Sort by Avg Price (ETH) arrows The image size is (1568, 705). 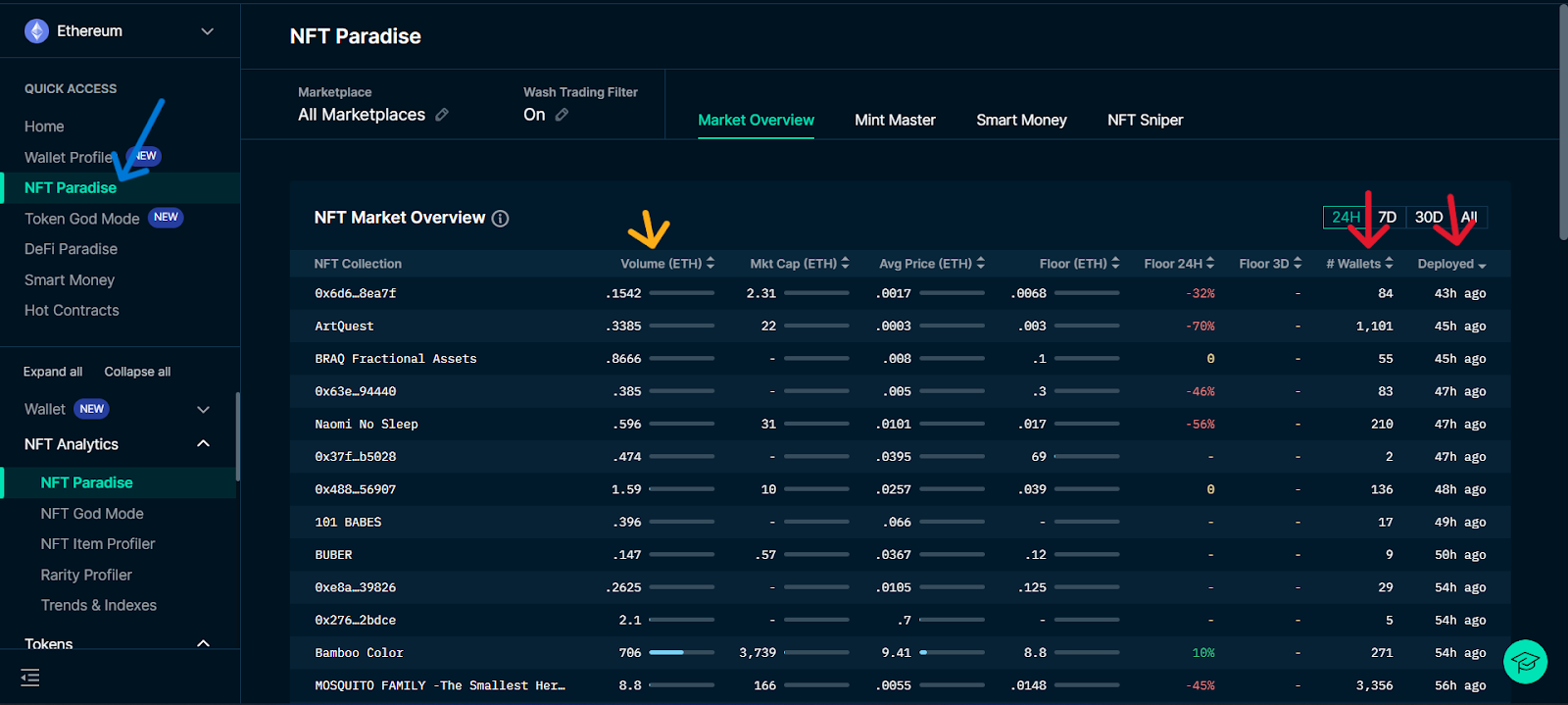[981, 263]
